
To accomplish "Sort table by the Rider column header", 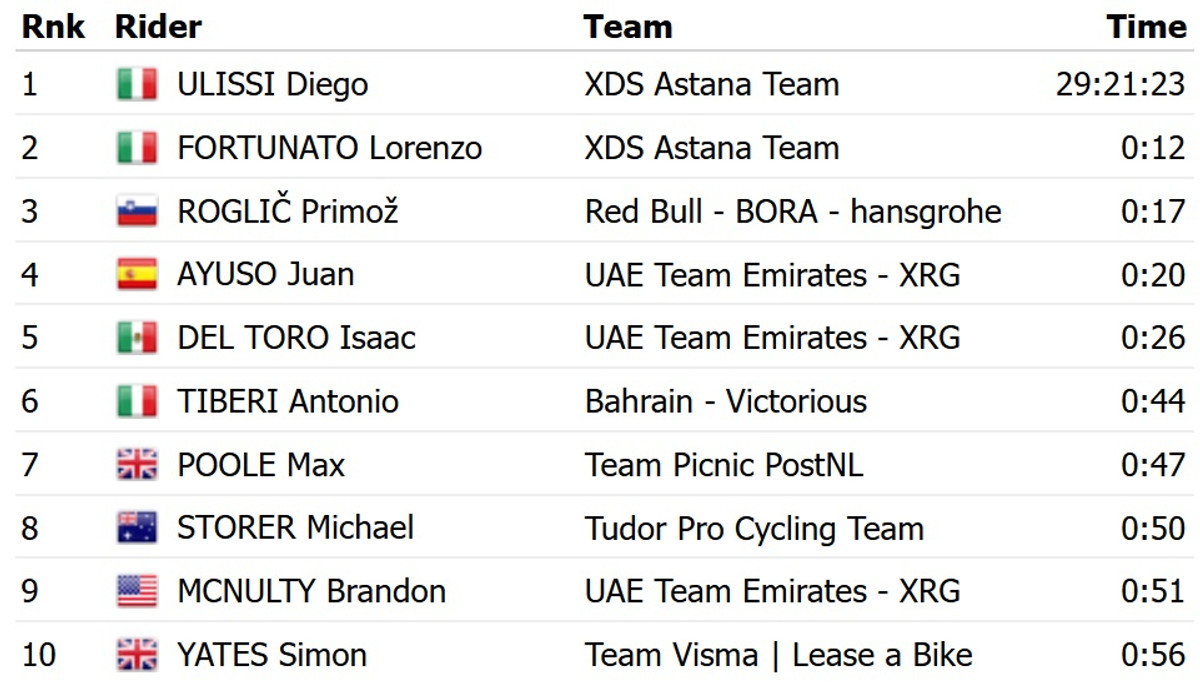I will (158, 27).
